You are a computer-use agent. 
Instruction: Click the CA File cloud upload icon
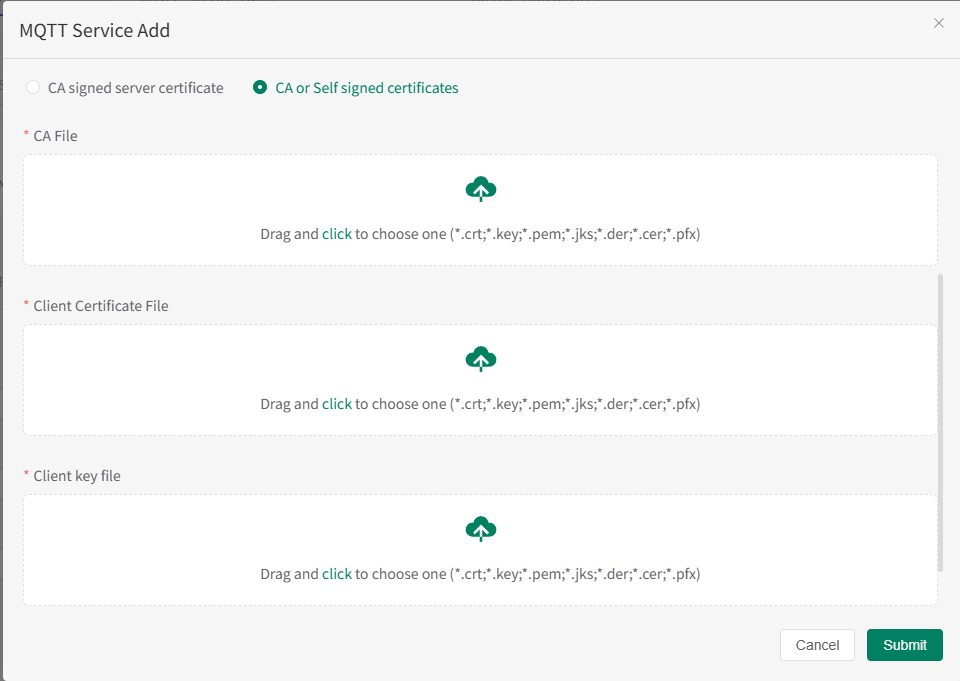(481, 188)
